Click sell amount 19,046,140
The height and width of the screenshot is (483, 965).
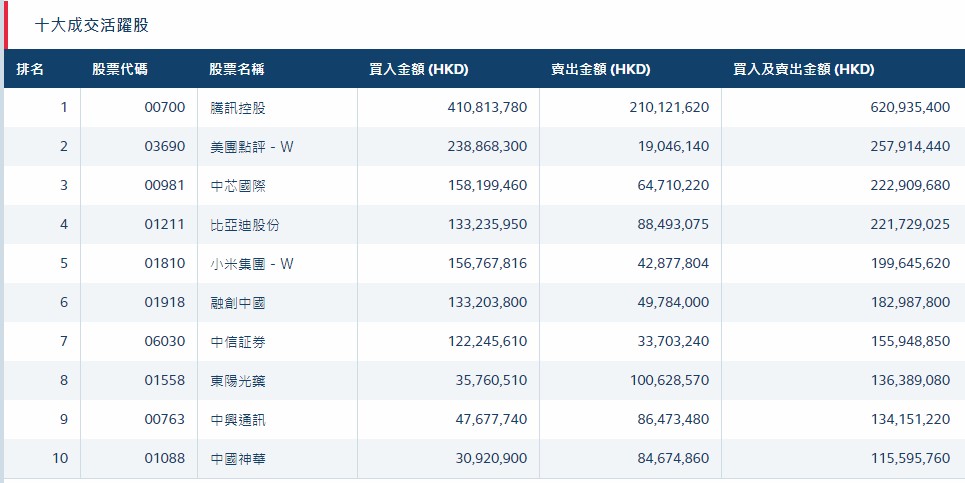point(673,146)
